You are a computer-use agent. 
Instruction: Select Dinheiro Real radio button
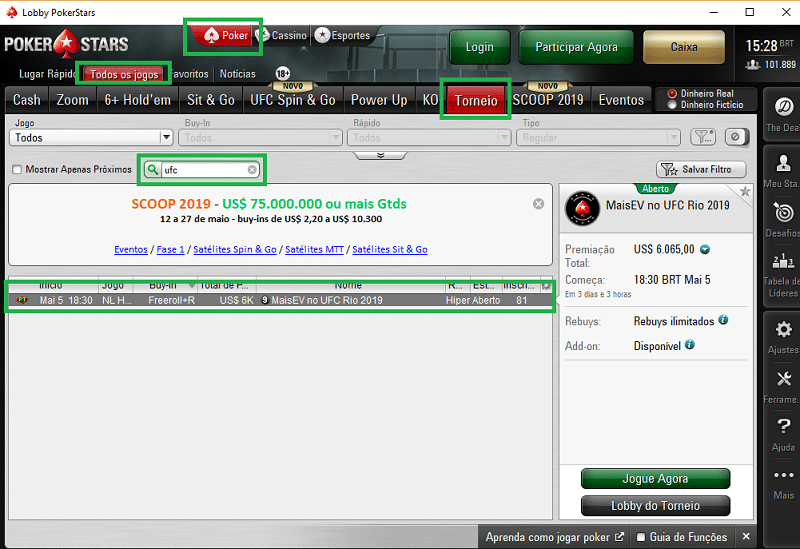672,93
